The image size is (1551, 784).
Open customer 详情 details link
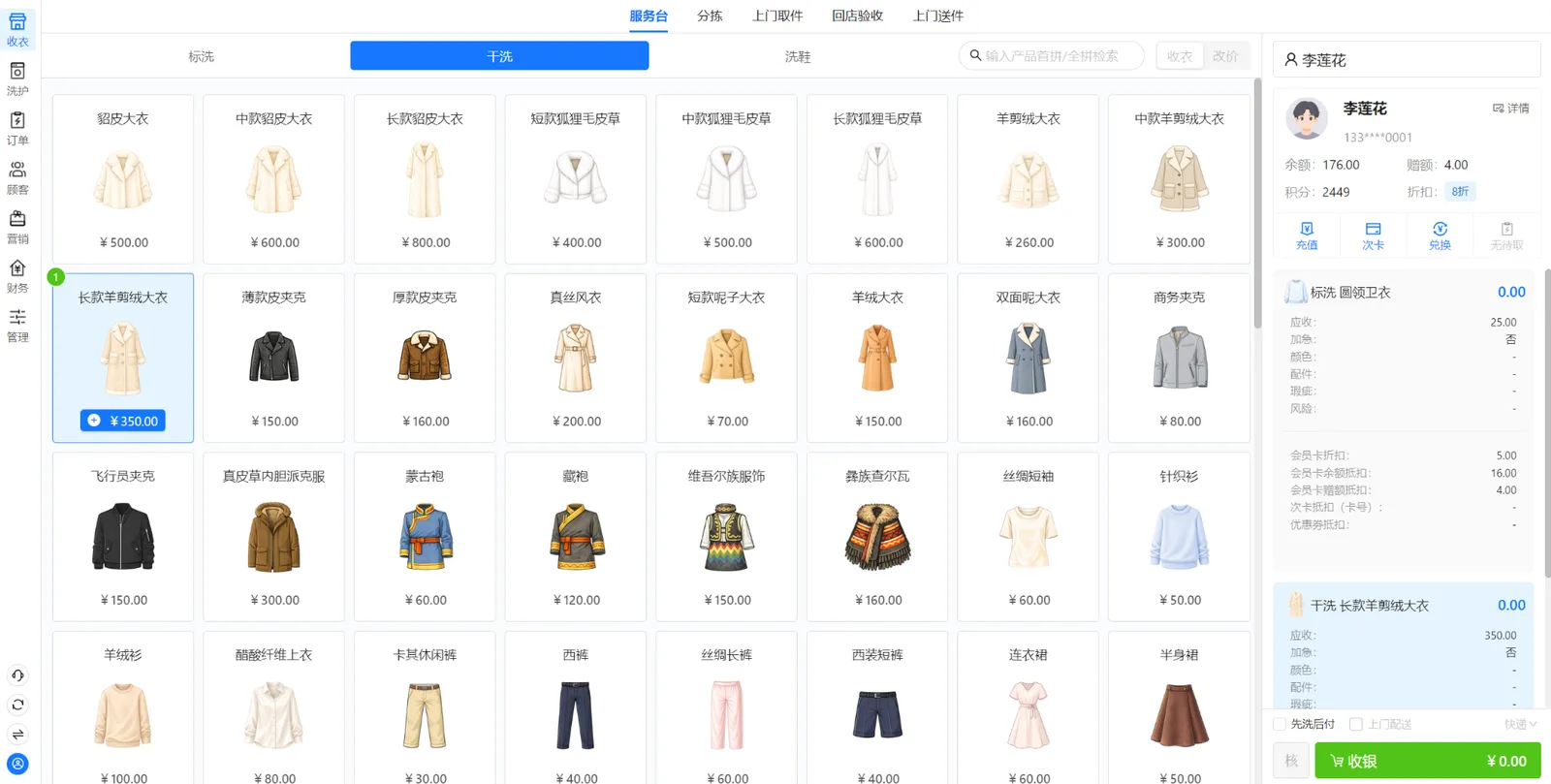(1511, 109)
